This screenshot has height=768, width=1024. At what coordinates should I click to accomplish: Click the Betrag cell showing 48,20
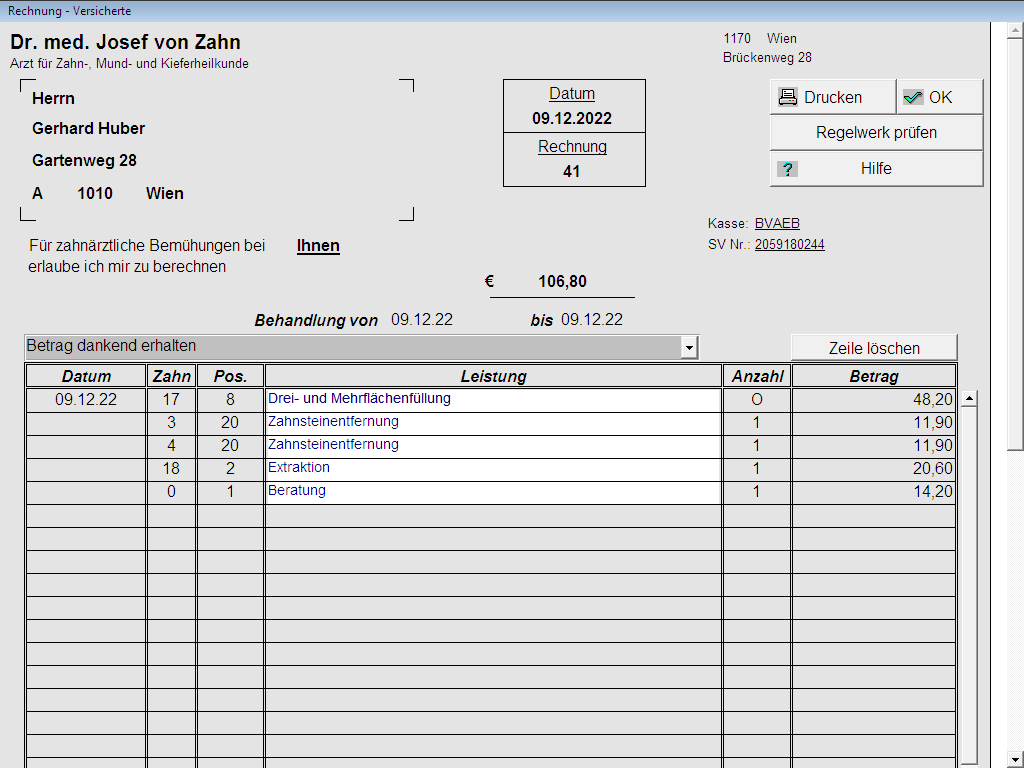tap(874, 399)
